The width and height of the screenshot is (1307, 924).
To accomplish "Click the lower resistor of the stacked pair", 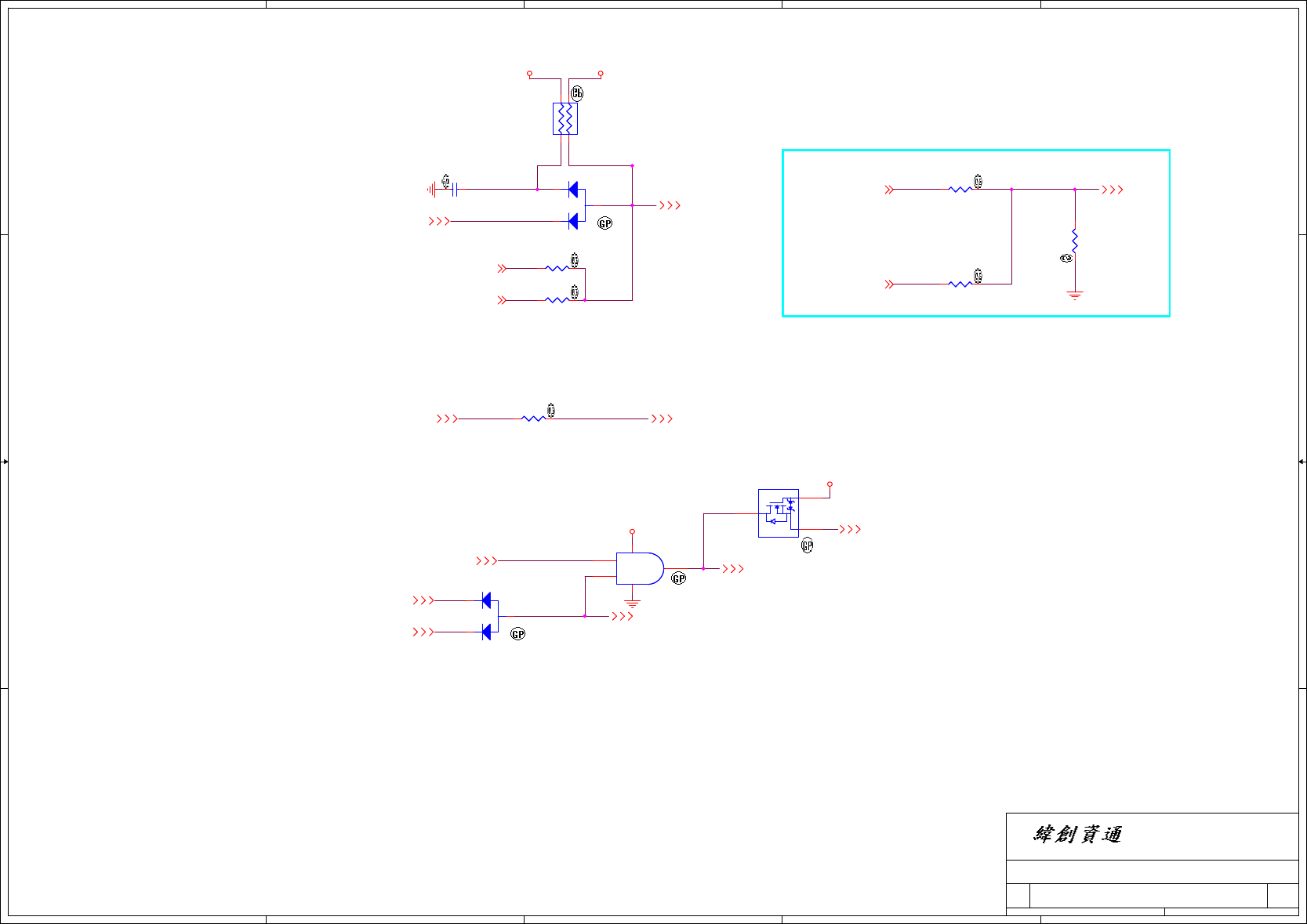I will pyautogui.click(x=557, y=300).
